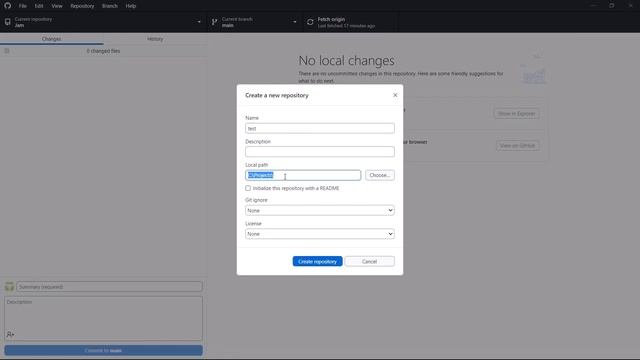Click the '0 changed files' text
The height and width of the screenshot is (360, 640).
tap(103, 51)
